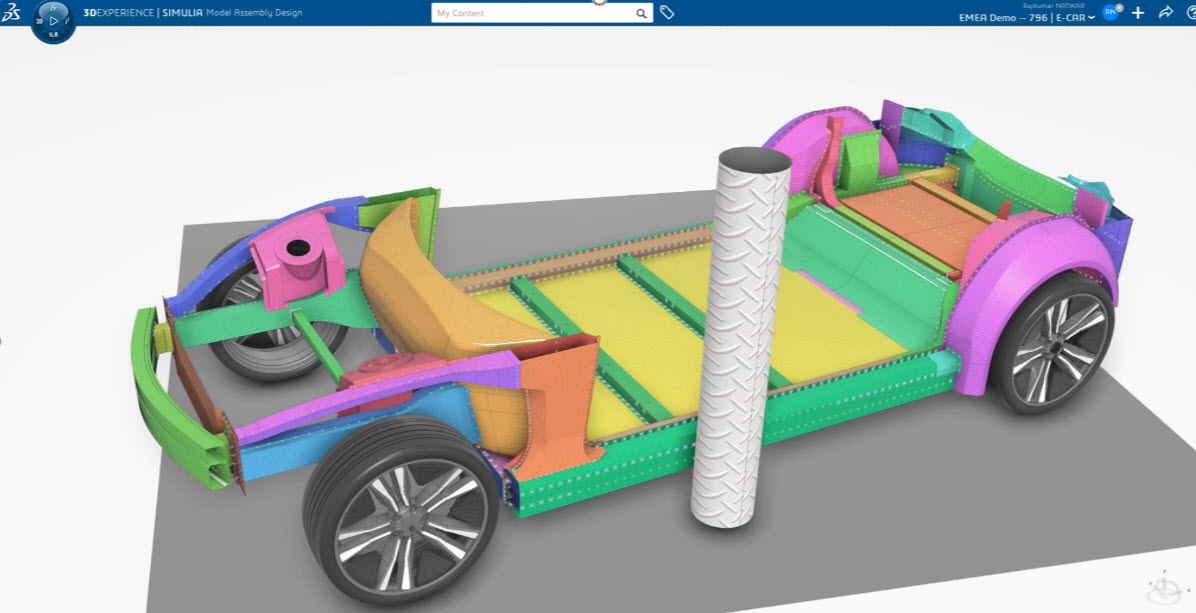This screenshot has height=613, width=1196.
Task: Click the plus add icon in top bar
Action: point(1137,13)
